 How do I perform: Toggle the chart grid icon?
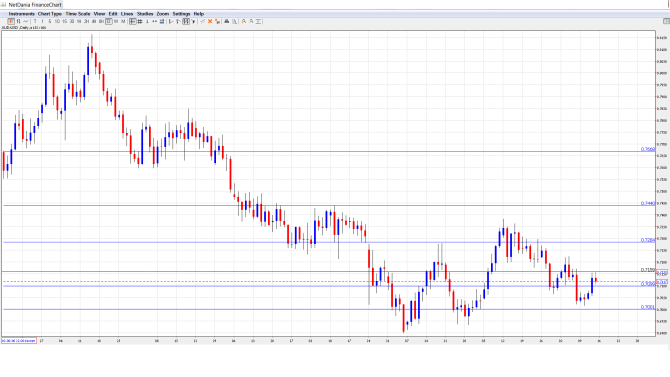coord(139,21)
